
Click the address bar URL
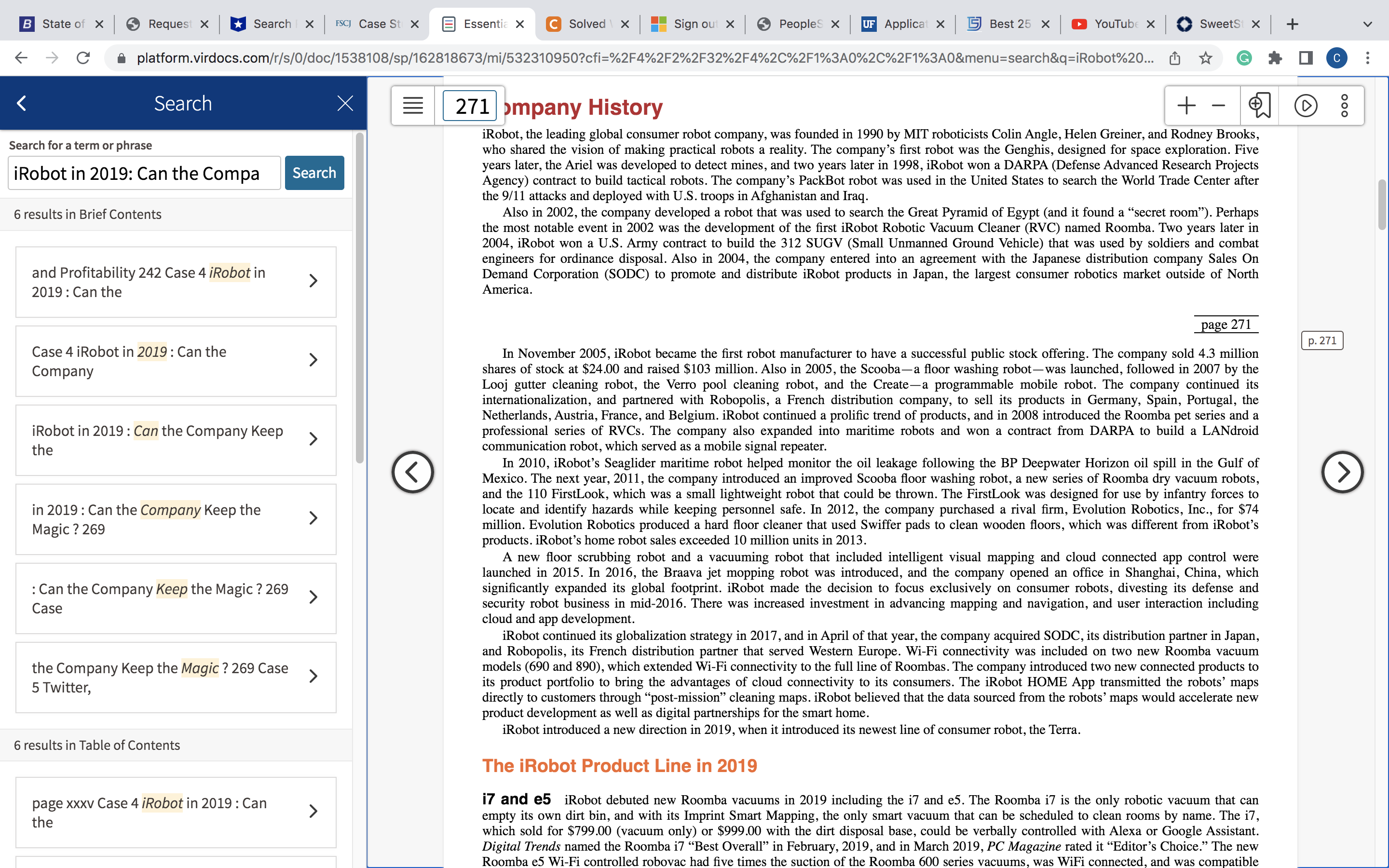click(645, 58)
